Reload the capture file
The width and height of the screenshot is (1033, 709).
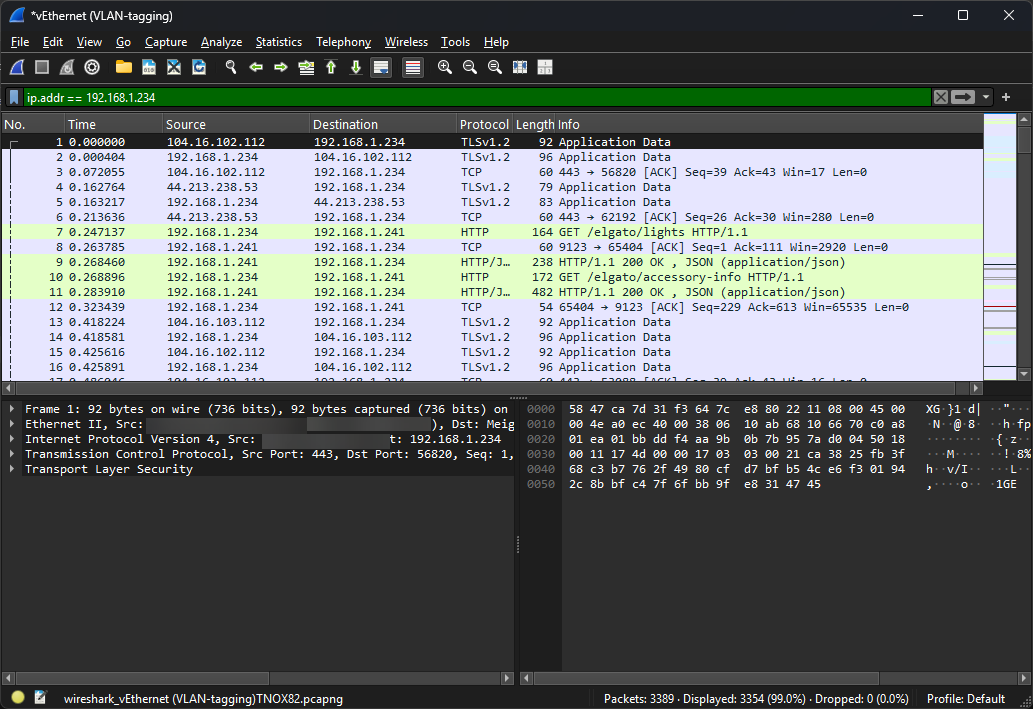199,67
